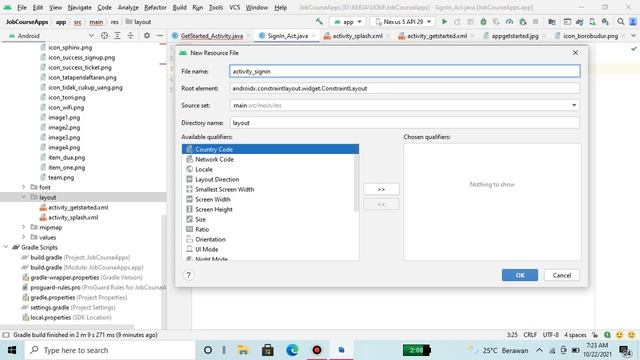Screen dimensions: 640x360
Task: Expand the font folder
Action: coord(24,187)
